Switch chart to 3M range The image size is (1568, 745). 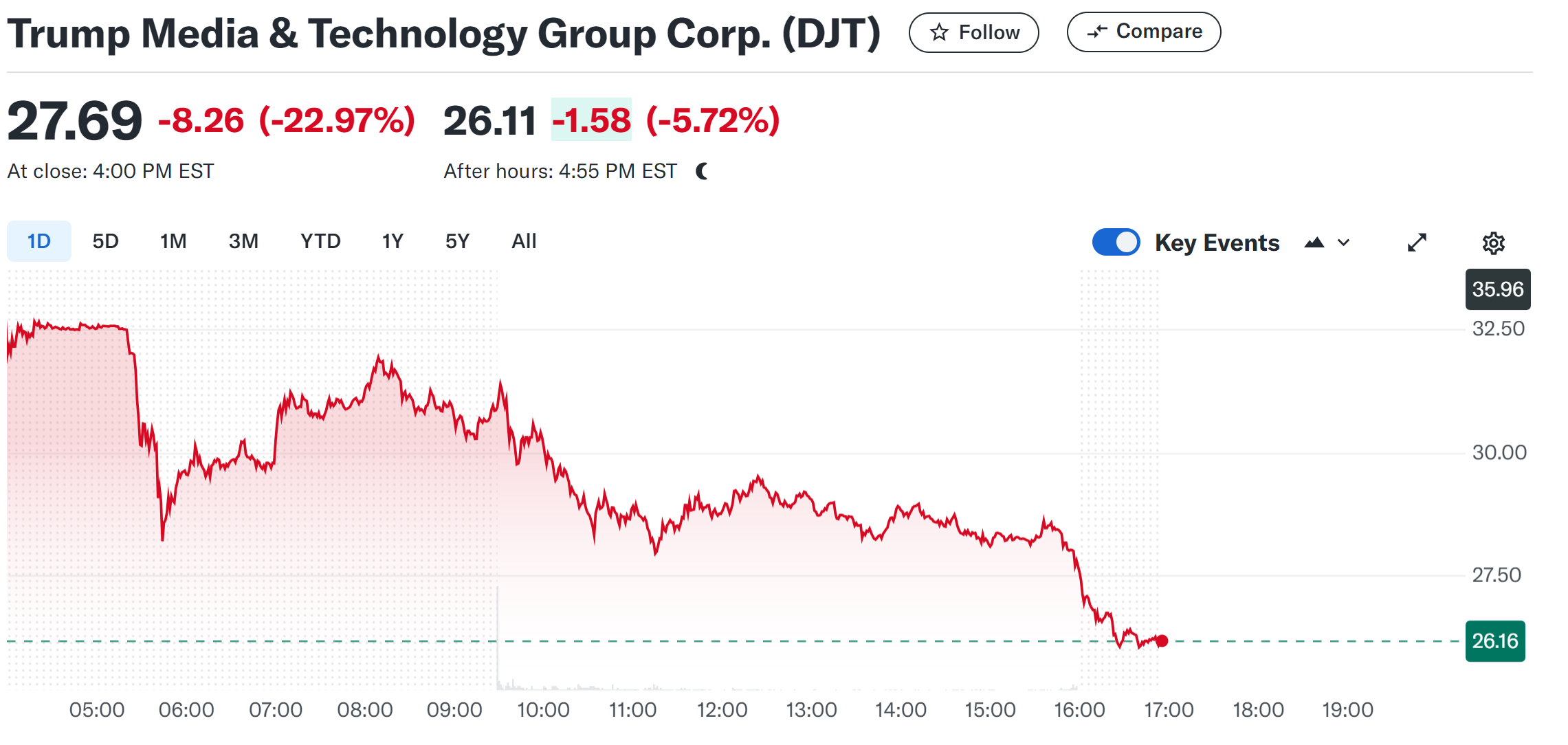(x=243, y=241)
